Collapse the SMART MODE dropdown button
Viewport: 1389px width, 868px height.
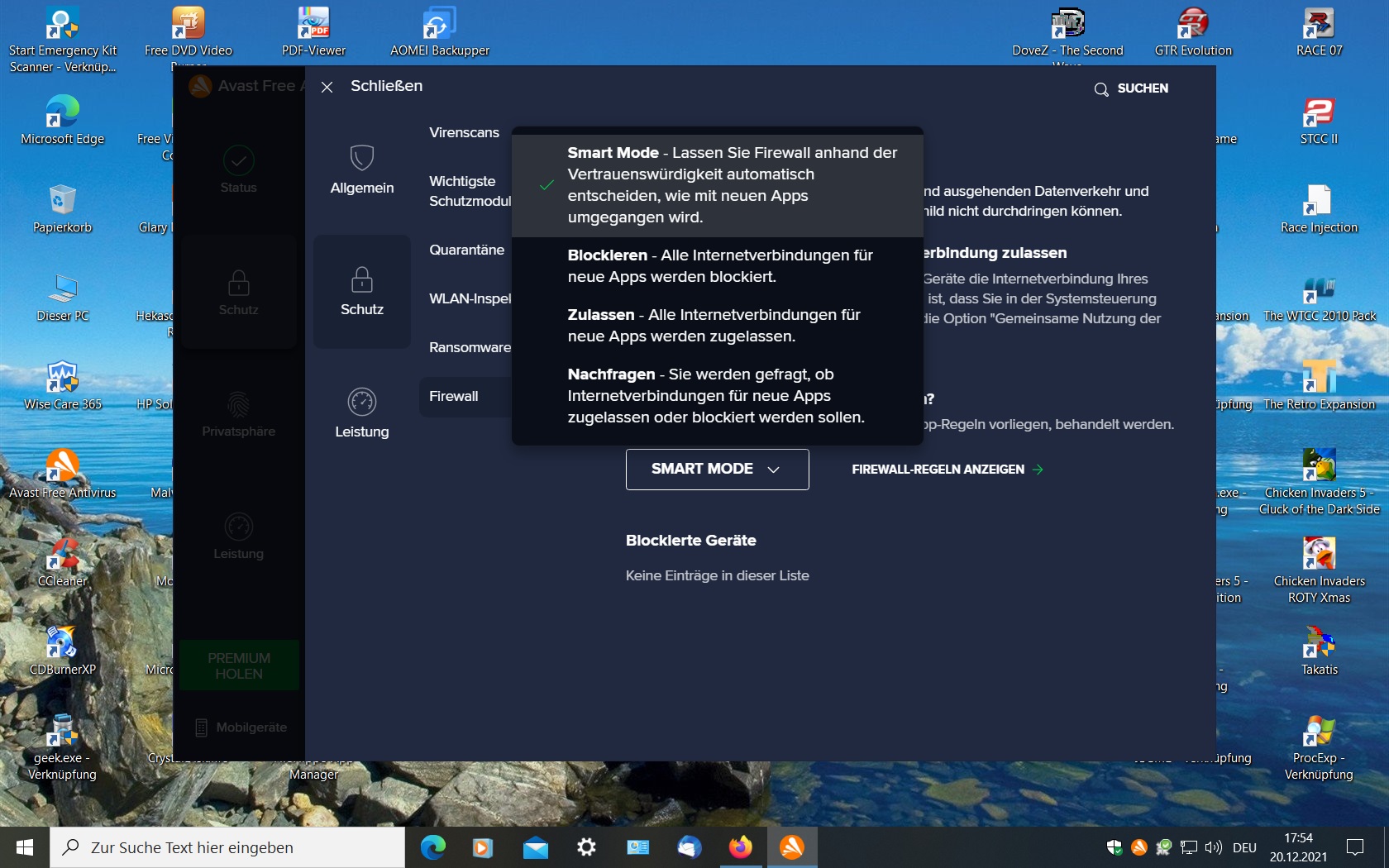[x=717, y=470]
